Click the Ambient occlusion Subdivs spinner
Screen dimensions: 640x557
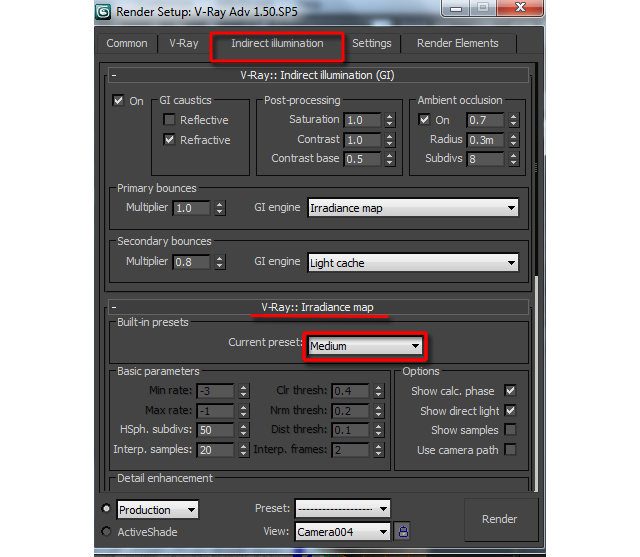pos(513,159)
